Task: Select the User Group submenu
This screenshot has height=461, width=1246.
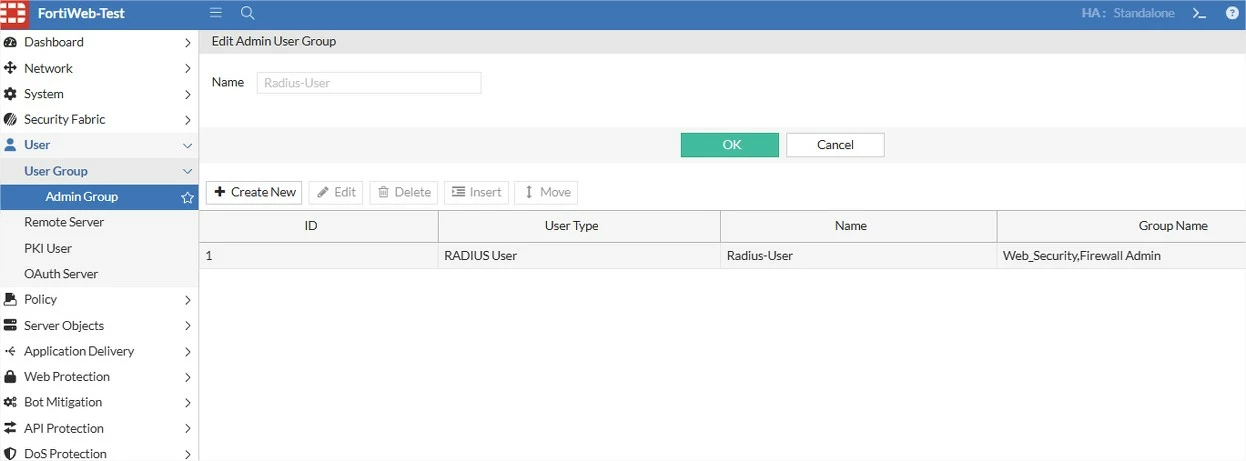Action: tap(99, 171)
